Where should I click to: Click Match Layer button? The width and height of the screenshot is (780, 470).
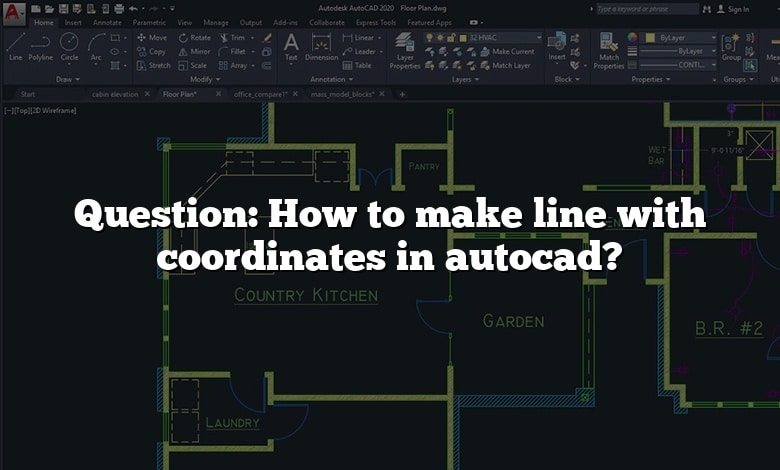(505, 65)
